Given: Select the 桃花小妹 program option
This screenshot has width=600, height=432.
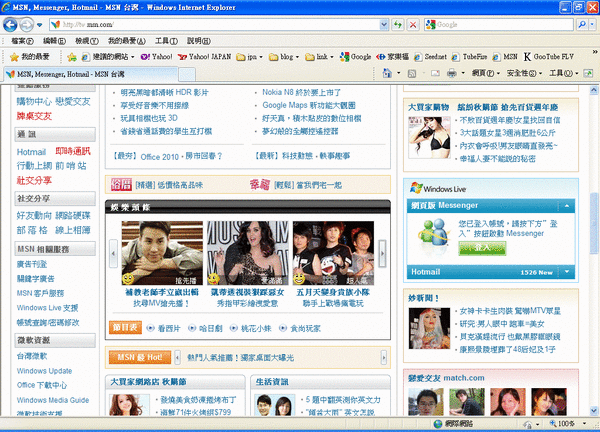Looking at the screenshot, I should coord(251,328).
